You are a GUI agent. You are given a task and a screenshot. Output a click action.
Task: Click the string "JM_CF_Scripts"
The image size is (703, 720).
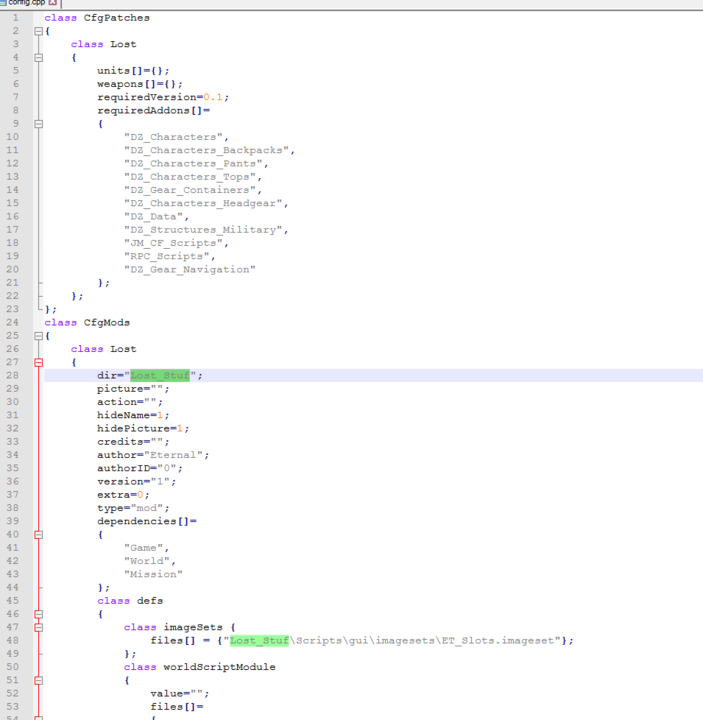click(173, 243)
